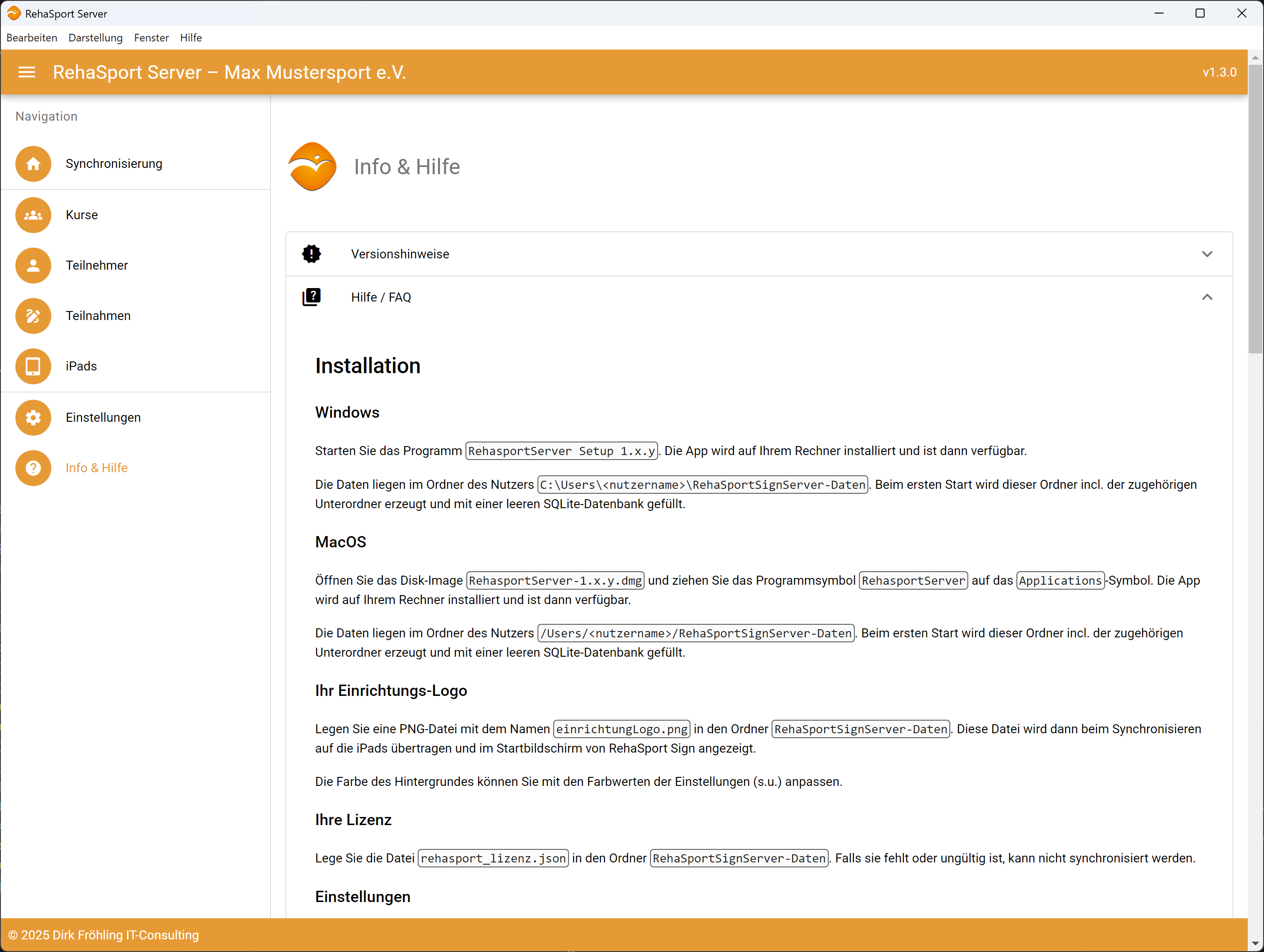The width and height of the screenshot is (1264, 952).
Task: Click the Kurse group icon
Action: [33, 216]
